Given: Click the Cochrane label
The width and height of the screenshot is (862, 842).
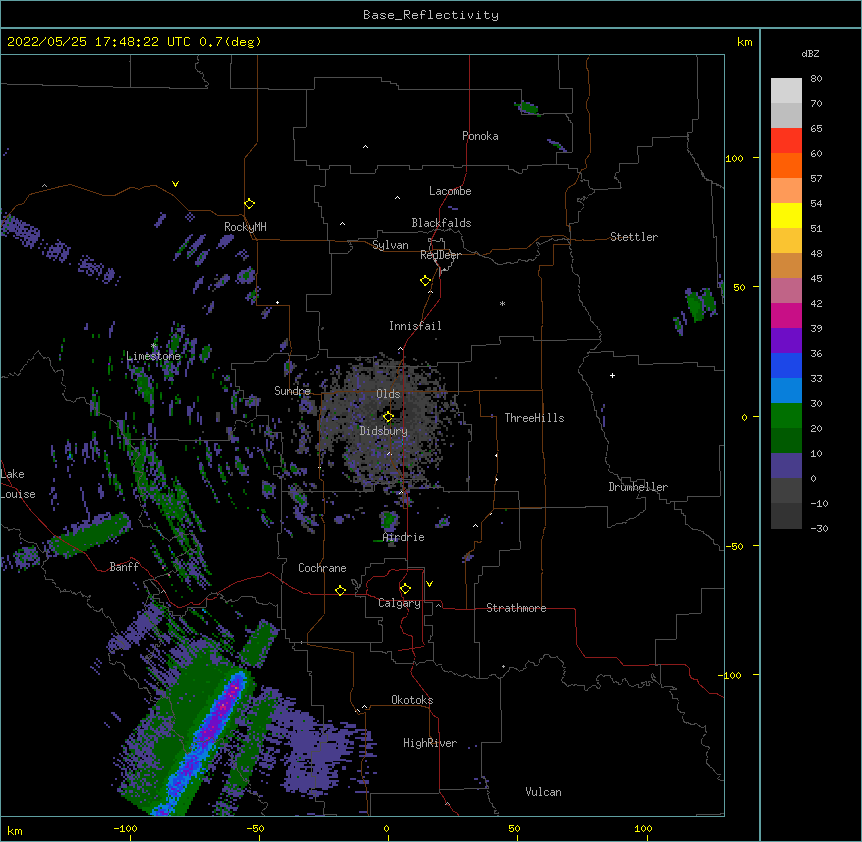Looking at the screenshot, I should click(322, 568).
